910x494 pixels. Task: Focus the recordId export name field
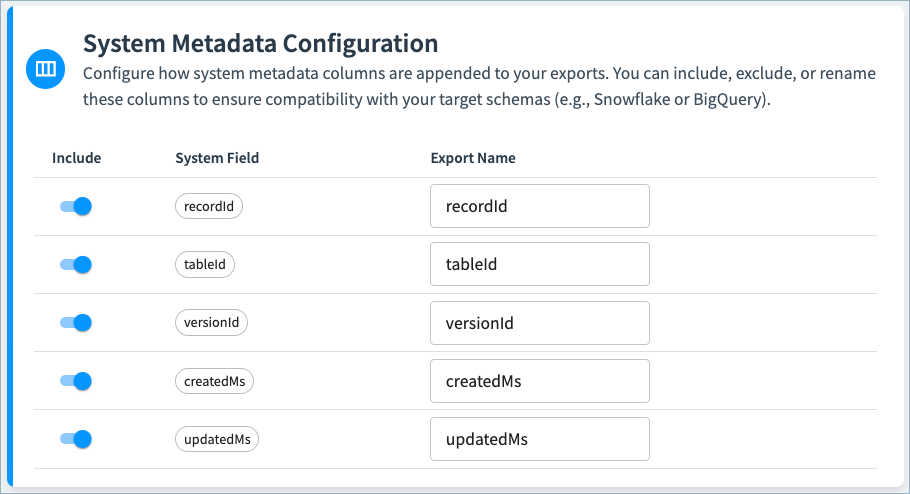pos(539,206)
